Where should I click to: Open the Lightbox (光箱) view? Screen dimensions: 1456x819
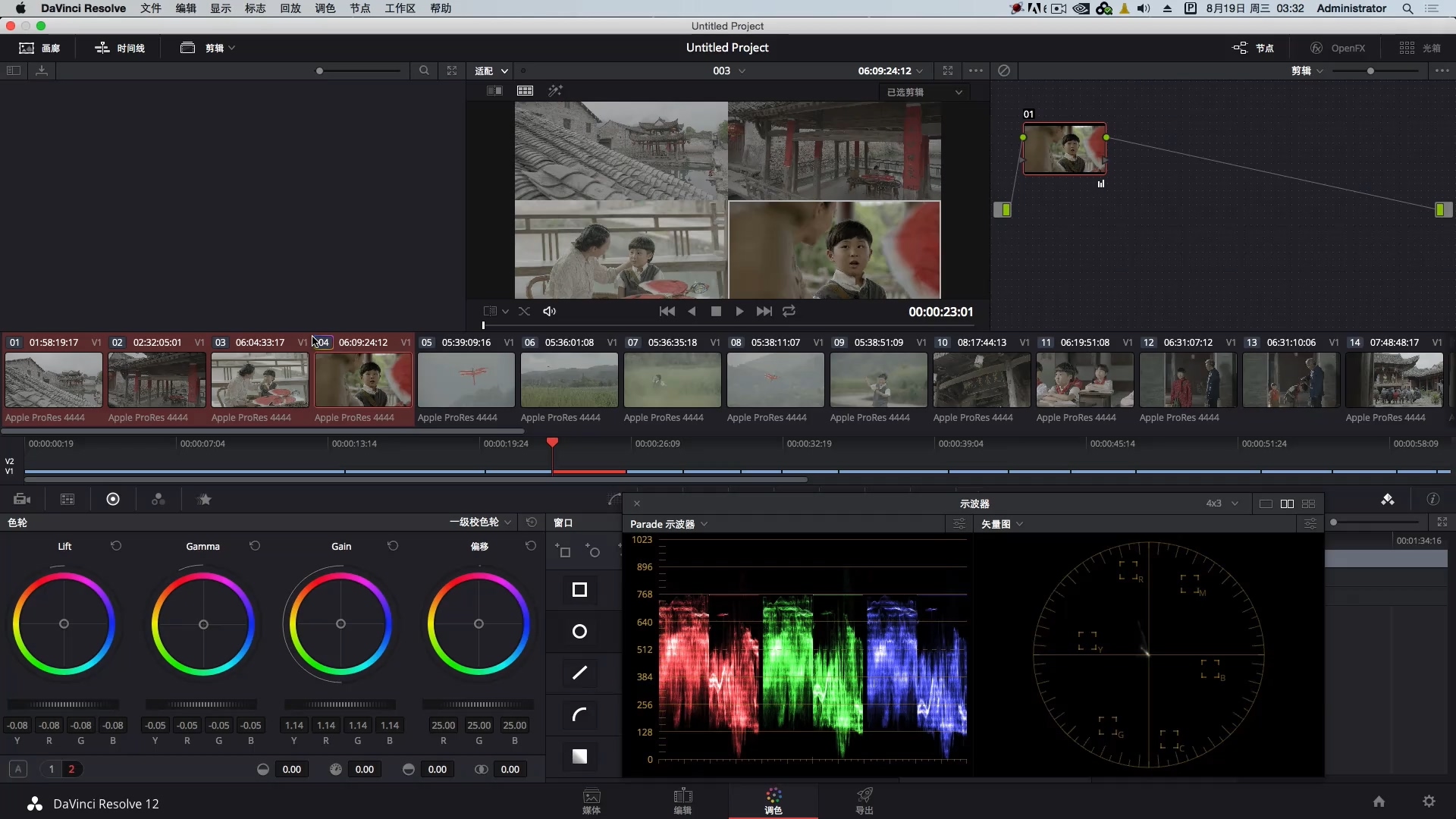tap(1420, 48)
